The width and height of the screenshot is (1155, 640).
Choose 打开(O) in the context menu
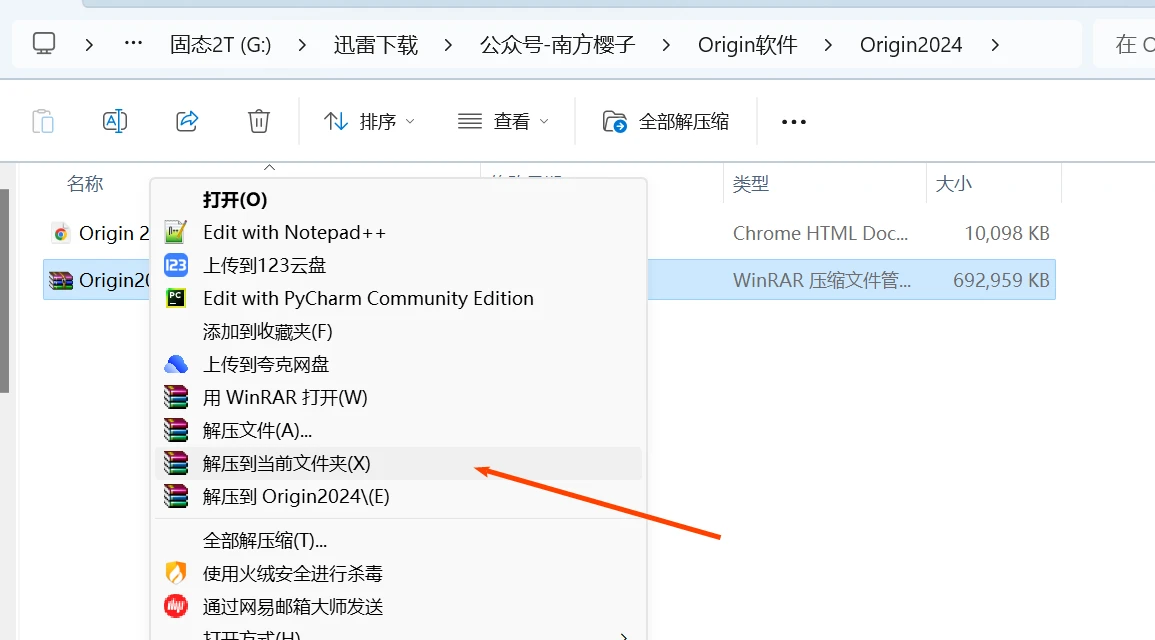232,199
